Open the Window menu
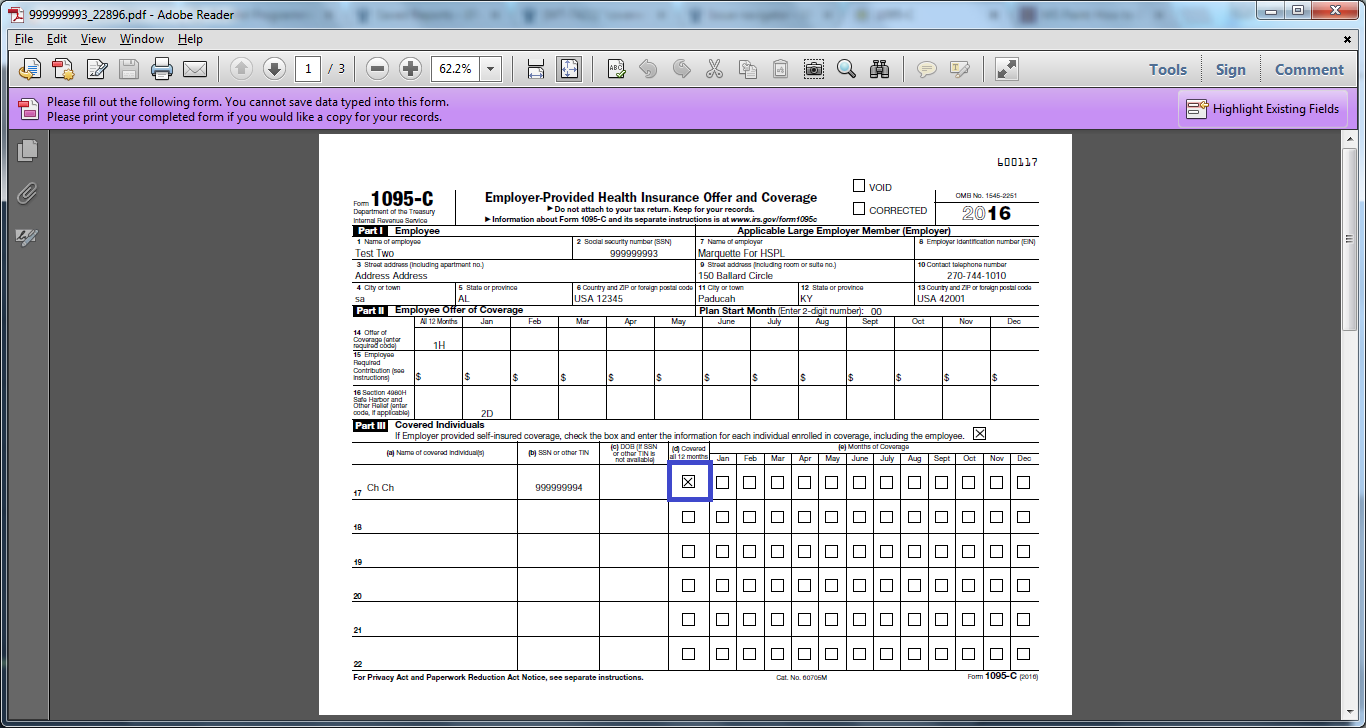 pyautogui.click(x=142, y=39)
